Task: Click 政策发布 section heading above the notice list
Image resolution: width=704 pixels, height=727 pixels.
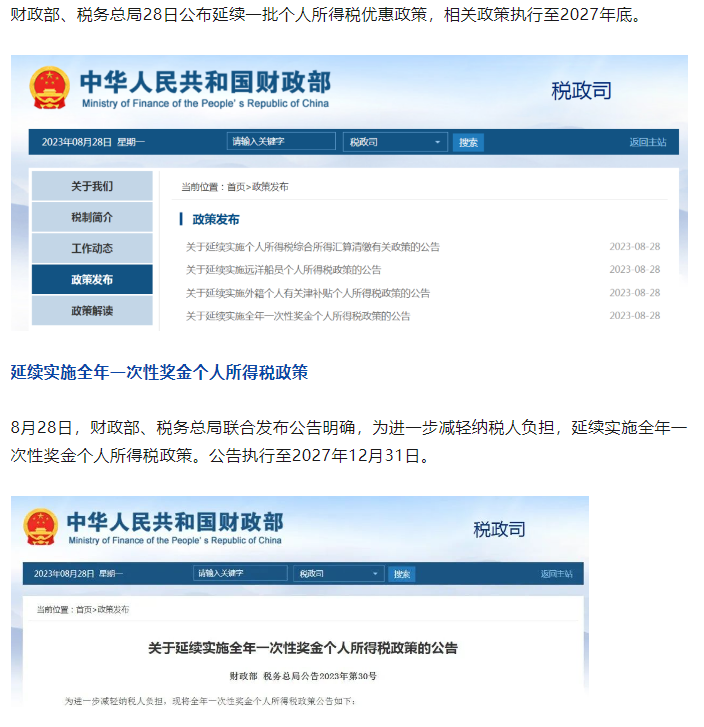Action: tap(216, 219)
